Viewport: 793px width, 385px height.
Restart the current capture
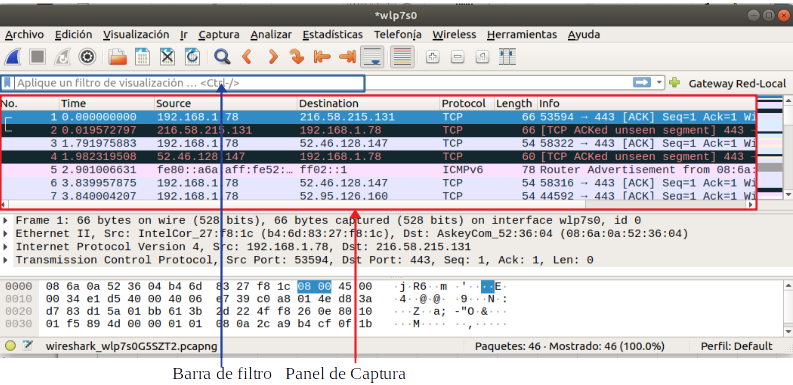pyautogui.click(x=62, y=57)
